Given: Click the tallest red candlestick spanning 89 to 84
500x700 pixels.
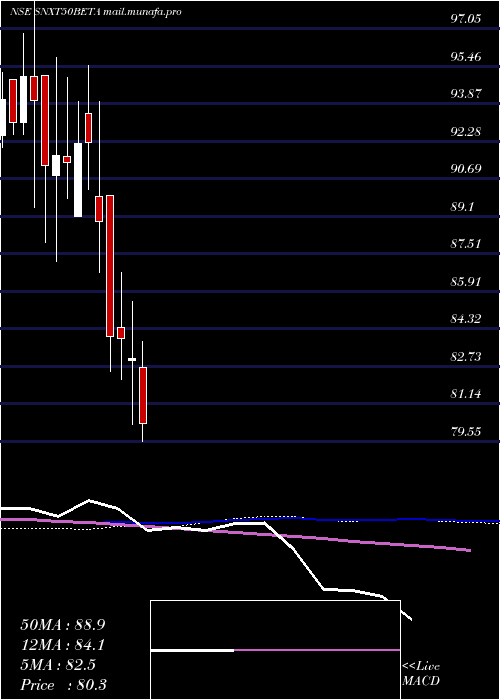Looking at the screenshot, I should [110, 266].
